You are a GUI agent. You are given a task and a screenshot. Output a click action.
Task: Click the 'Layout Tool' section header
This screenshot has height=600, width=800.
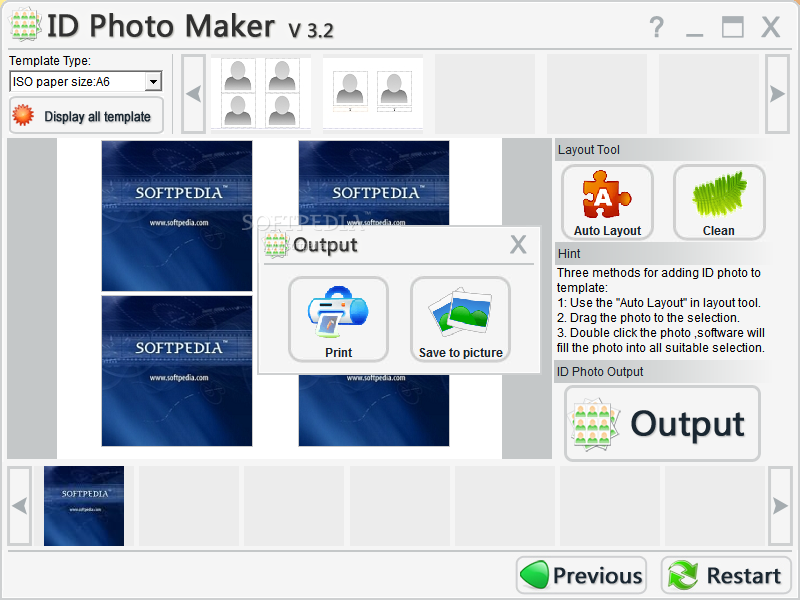(589, 150)
